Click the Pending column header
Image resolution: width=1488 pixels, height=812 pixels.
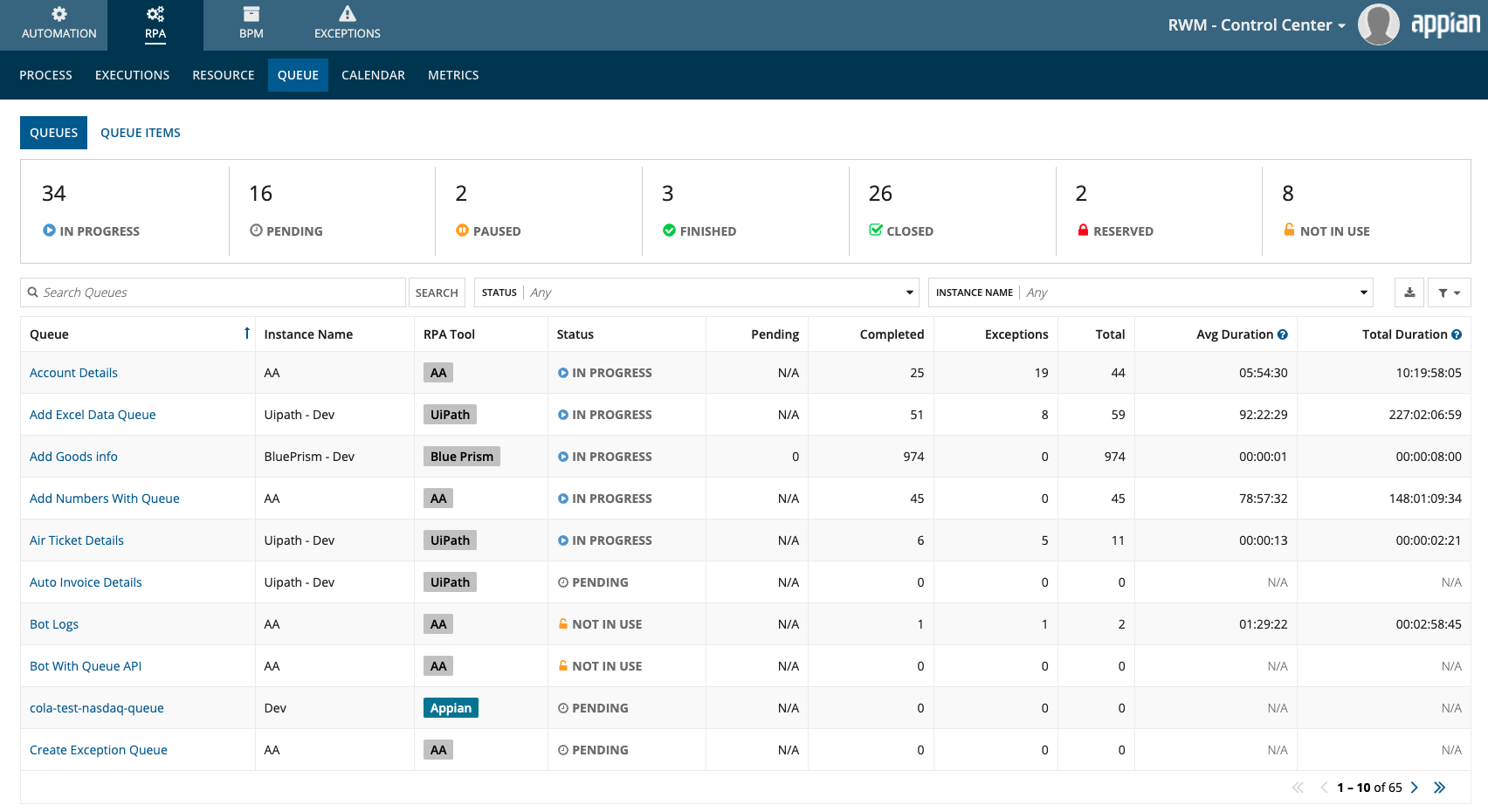[775, 334]
